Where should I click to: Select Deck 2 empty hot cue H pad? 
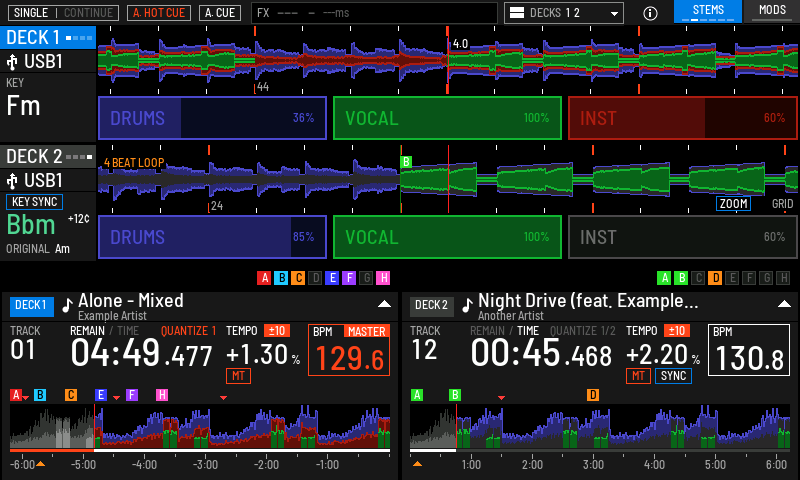click(783, 278)
